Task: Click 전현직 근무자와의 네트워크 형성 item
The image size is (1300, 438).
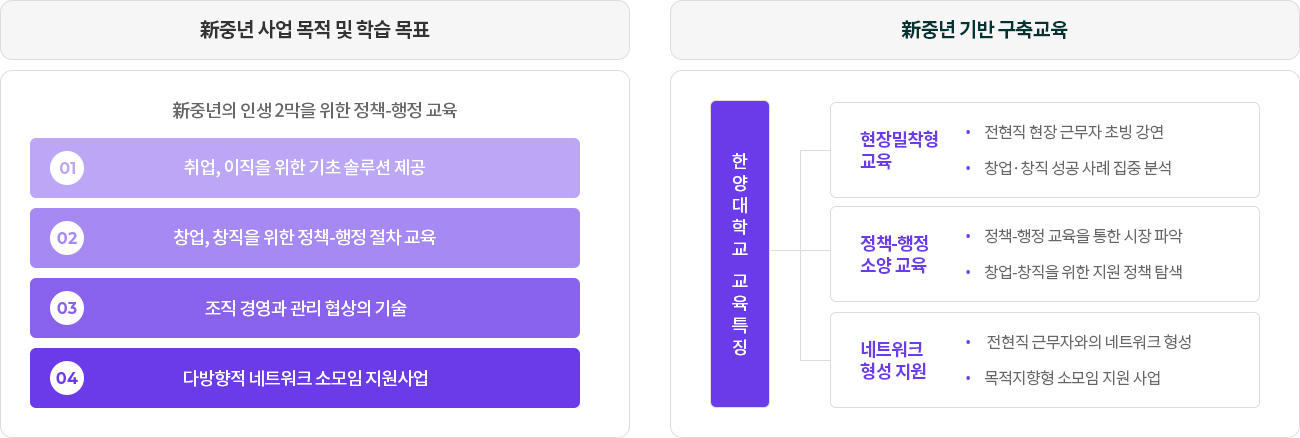Action: (x=1089, y=342)
